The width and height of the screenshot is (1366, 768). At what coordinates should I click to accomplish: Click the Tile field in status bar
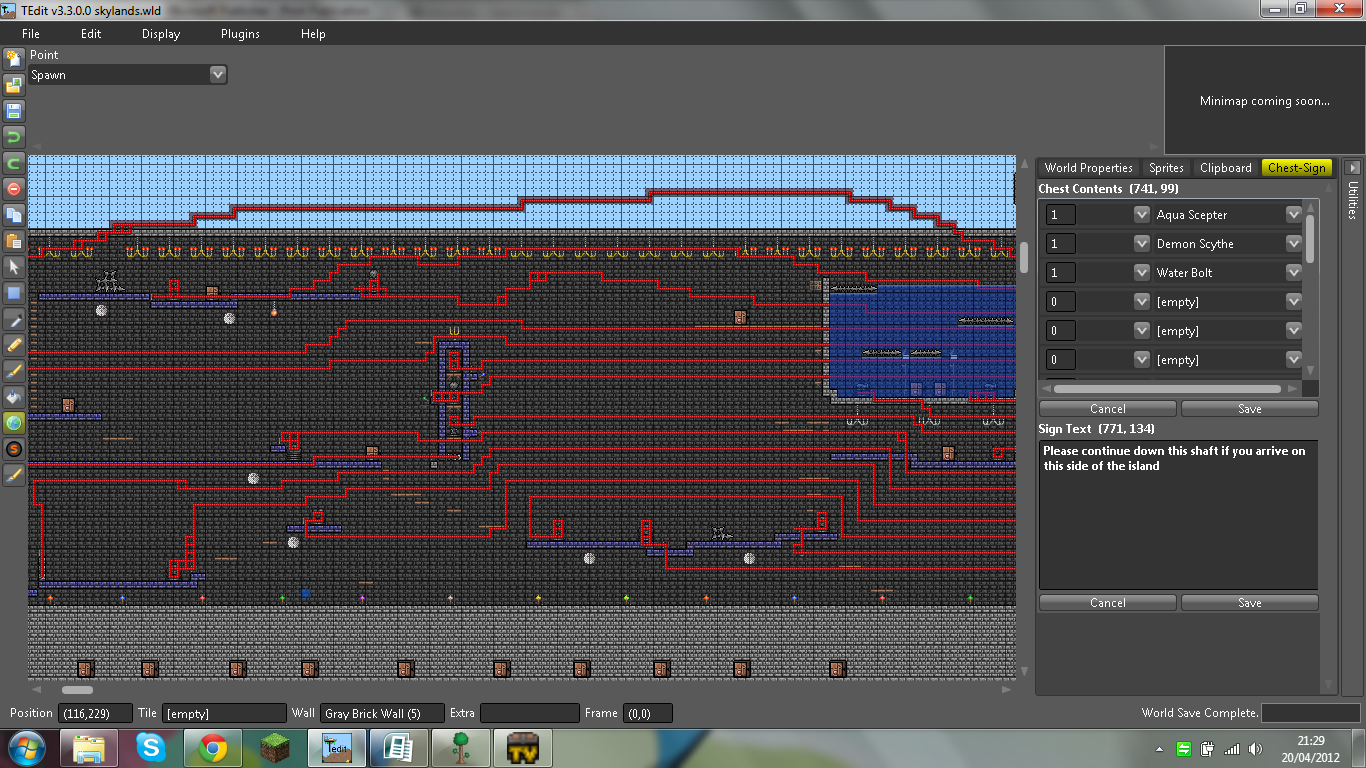(x=224, y=714)
